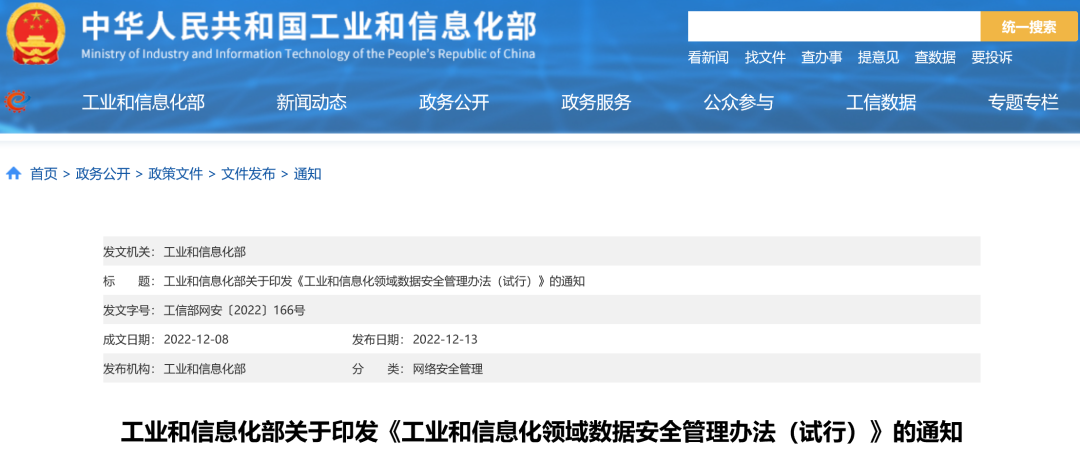Focus the search input field

pyautogui.click(x=834, y=27)
